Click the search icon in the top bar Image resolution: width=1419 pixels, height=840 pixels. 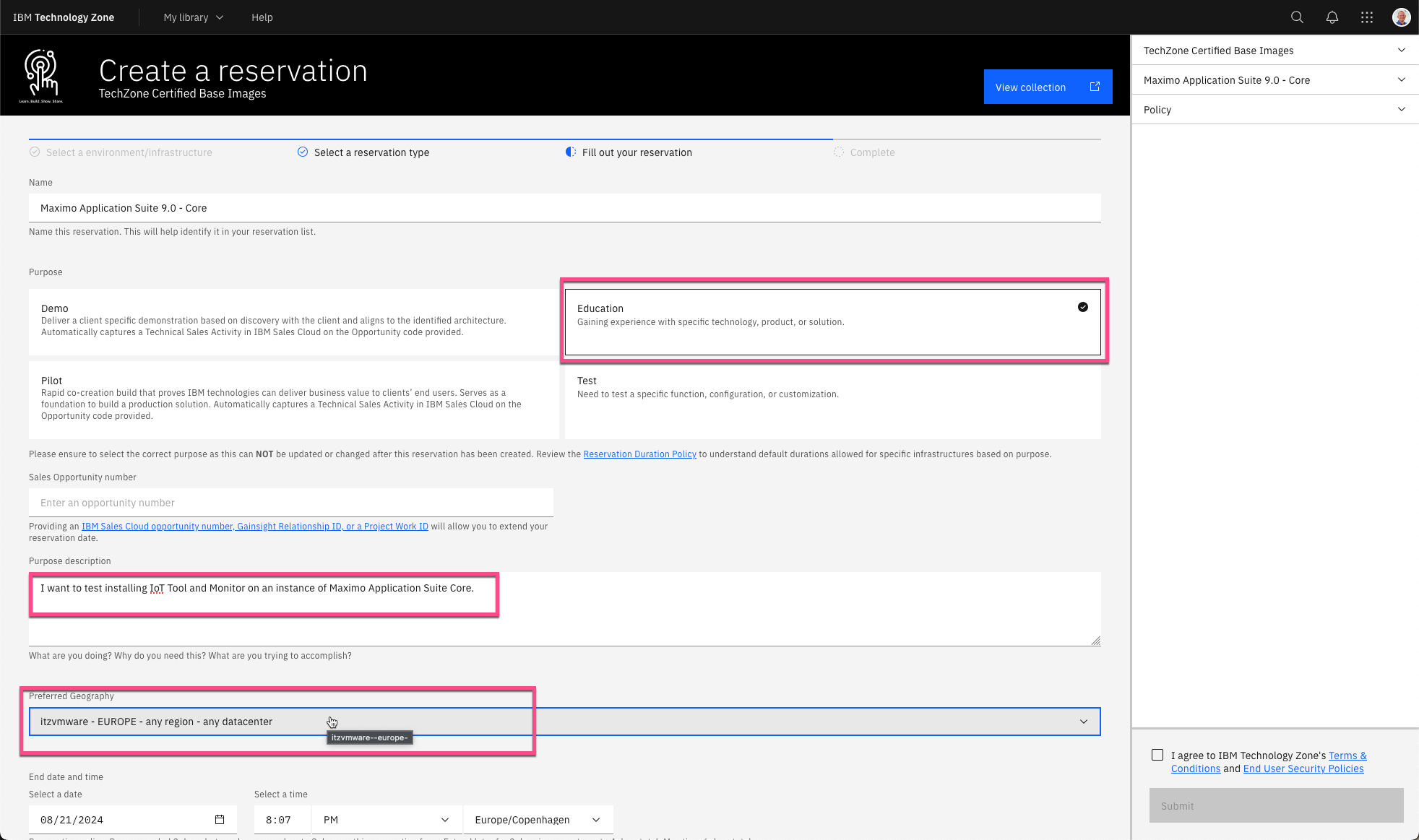1297,17
